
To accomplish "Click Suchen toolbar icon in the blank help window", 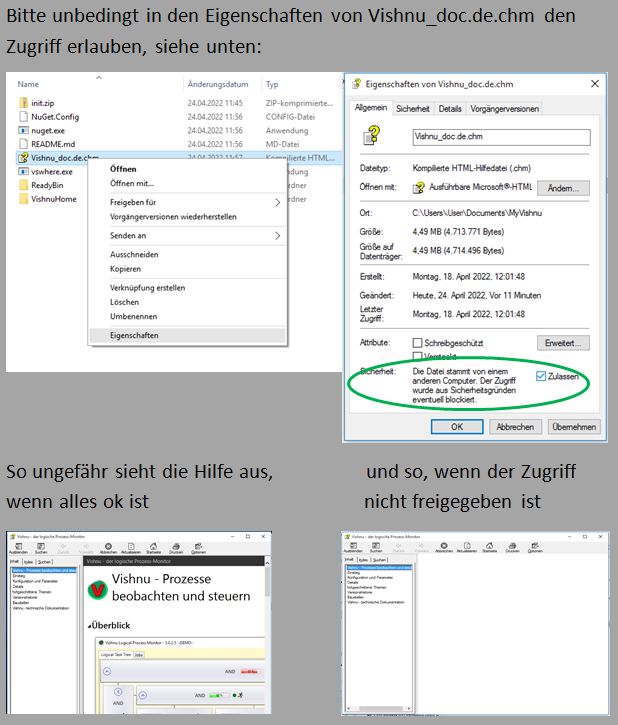I will [x=376, y=546].
